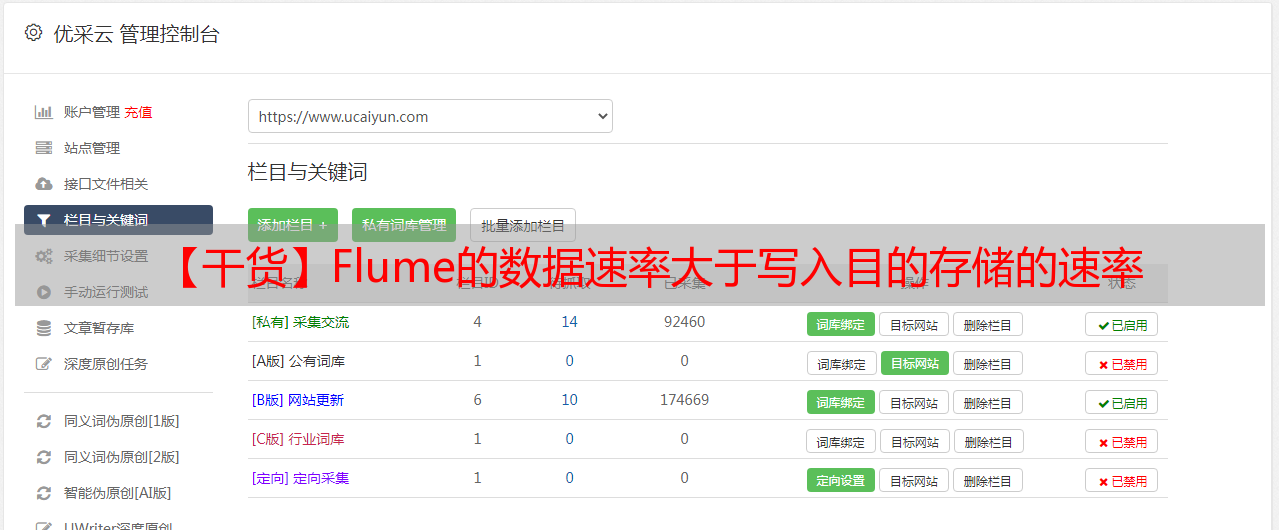Image resolution: width=1279 pixels, height=530 pixels.
Task: Open the [私有] 采集交流 column link
Action: (300, 322)
